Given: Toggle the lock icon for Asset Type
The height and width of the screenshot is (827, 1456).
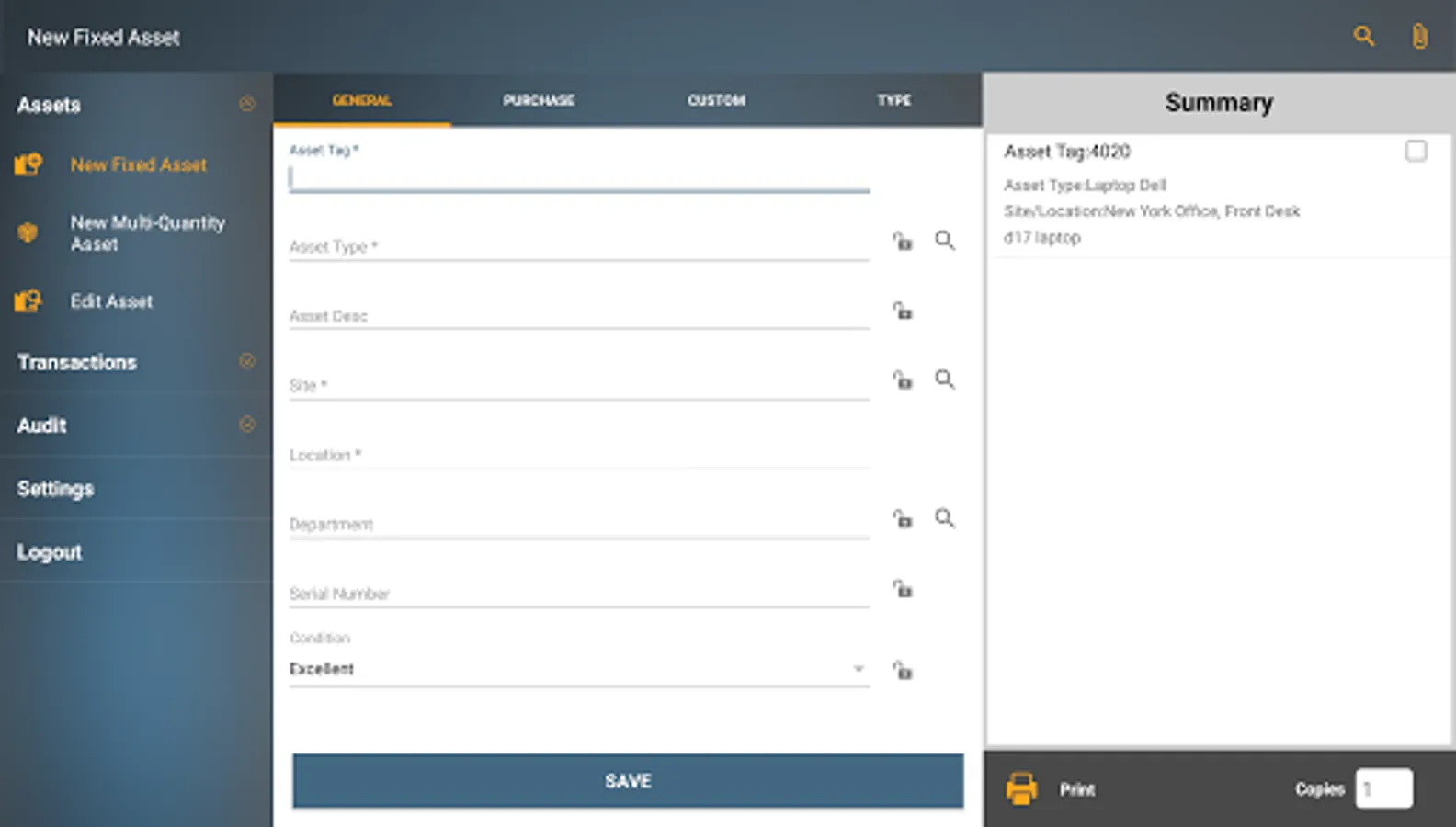Looking at the screenshot, I should (903, 241).
